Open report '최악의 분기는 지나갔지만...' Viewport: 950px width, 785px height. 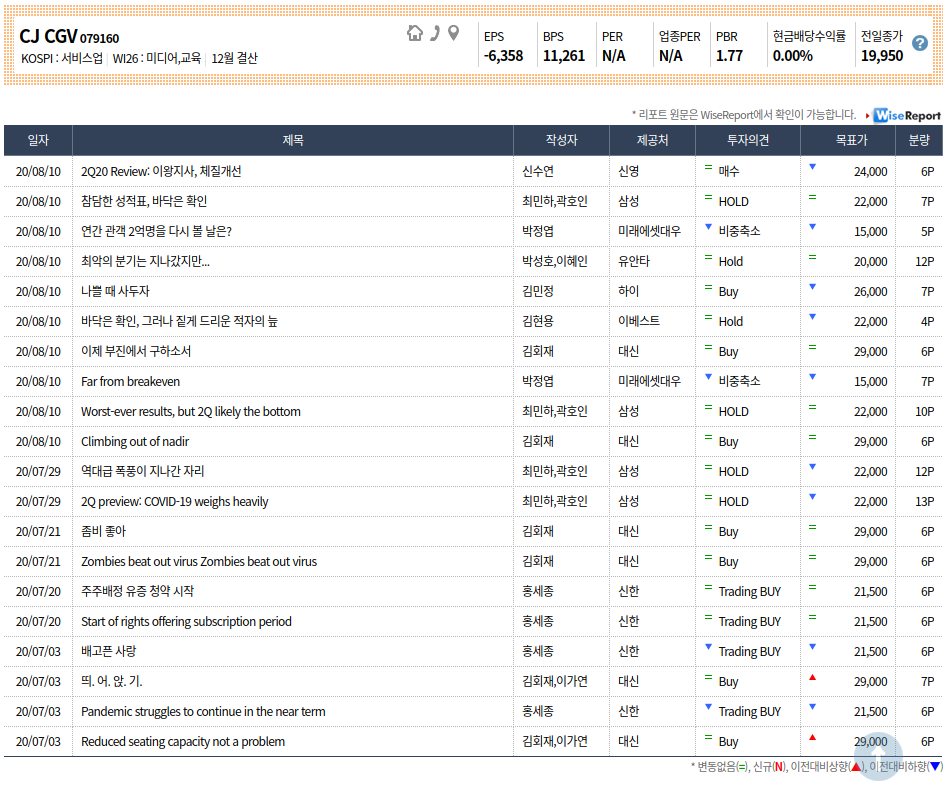(x=145, y=262)
